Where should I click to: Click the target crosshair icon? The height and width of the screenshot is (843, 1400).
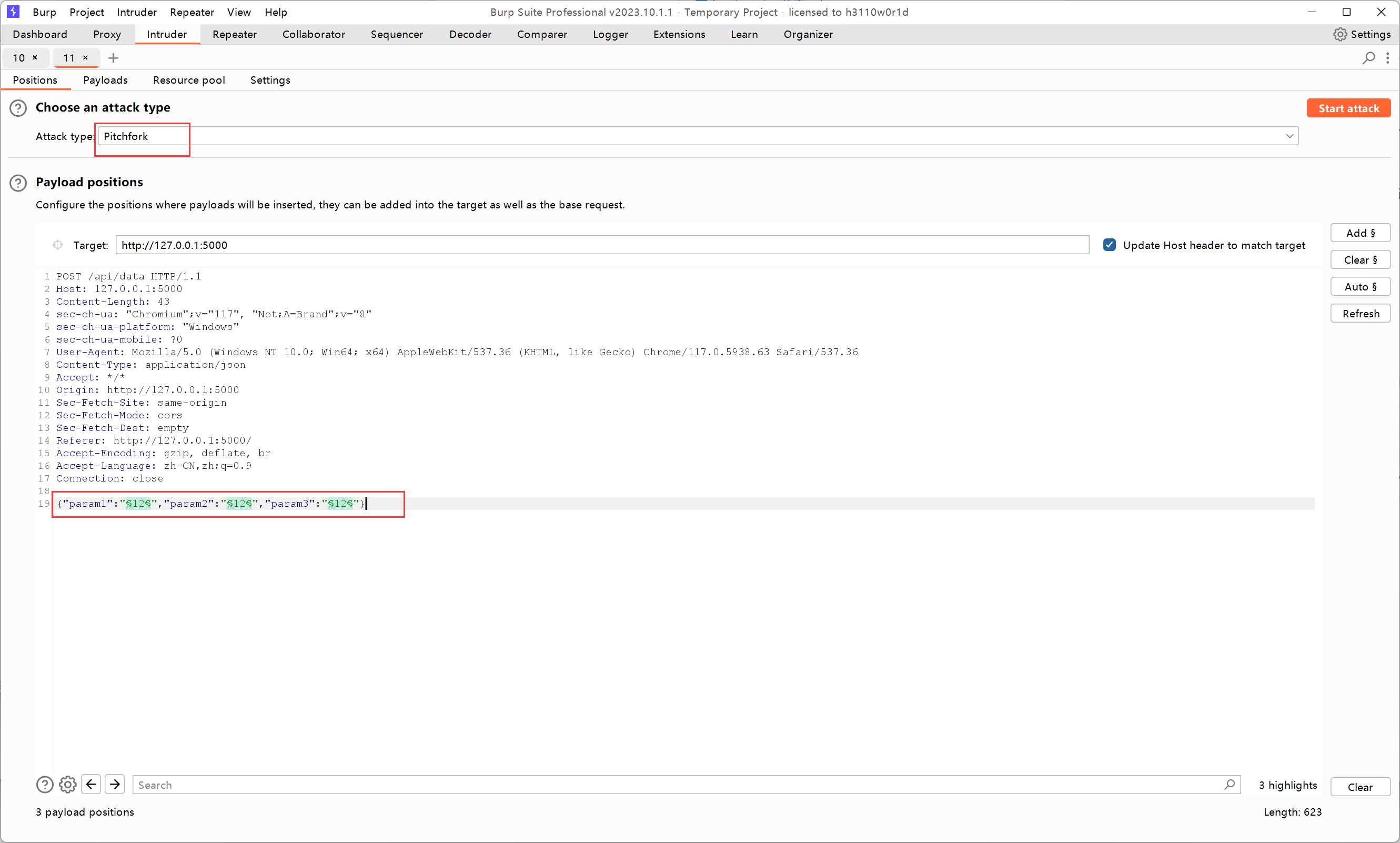(x=58, y=245)
